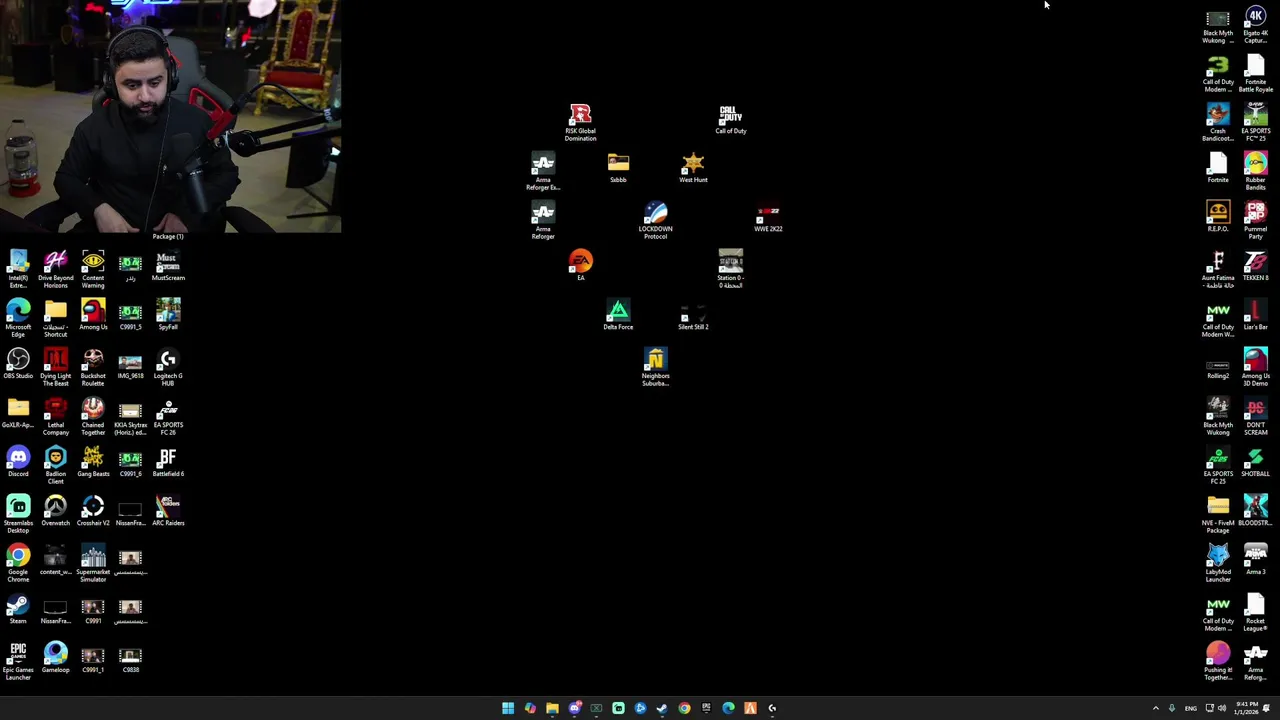Select the WWE 2K game shortcut

pos(768,220)
